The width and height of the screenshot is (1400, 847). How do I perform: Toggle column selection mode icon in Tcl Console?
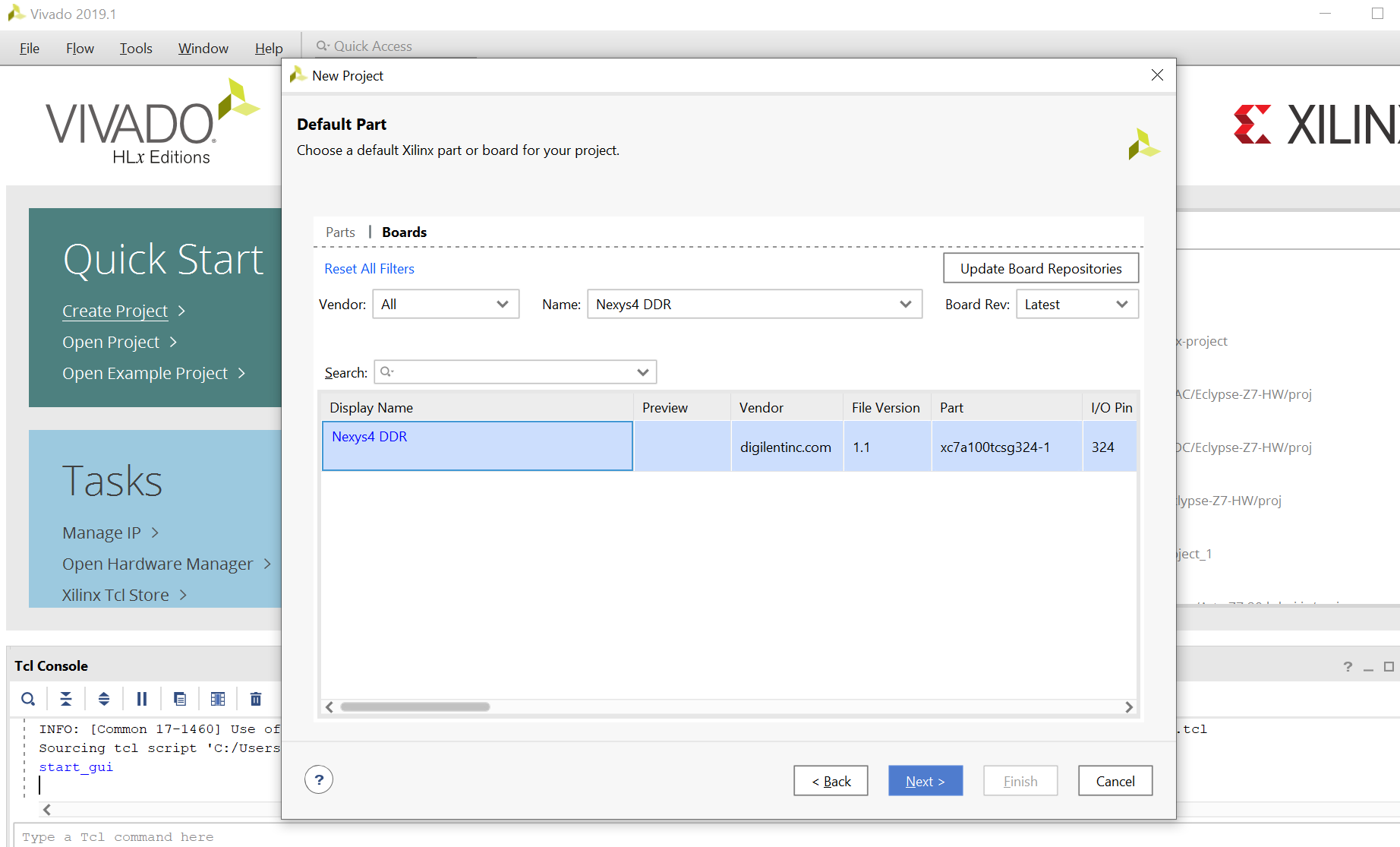point(218,699)
